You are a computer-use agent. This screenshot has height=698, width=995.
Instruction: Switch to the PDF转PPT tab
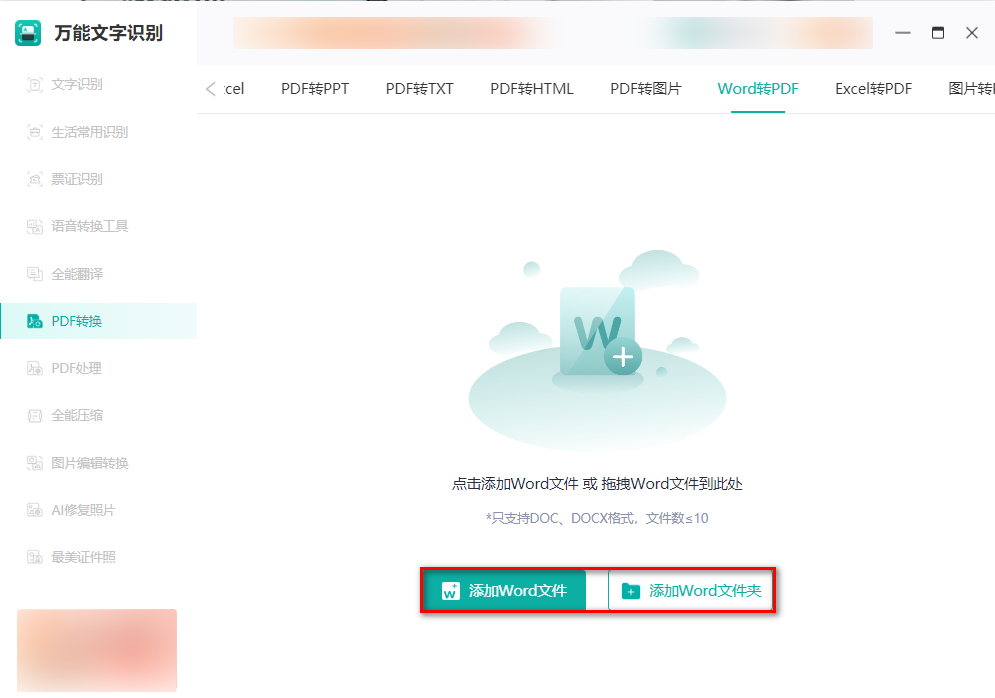coord(313,88)
